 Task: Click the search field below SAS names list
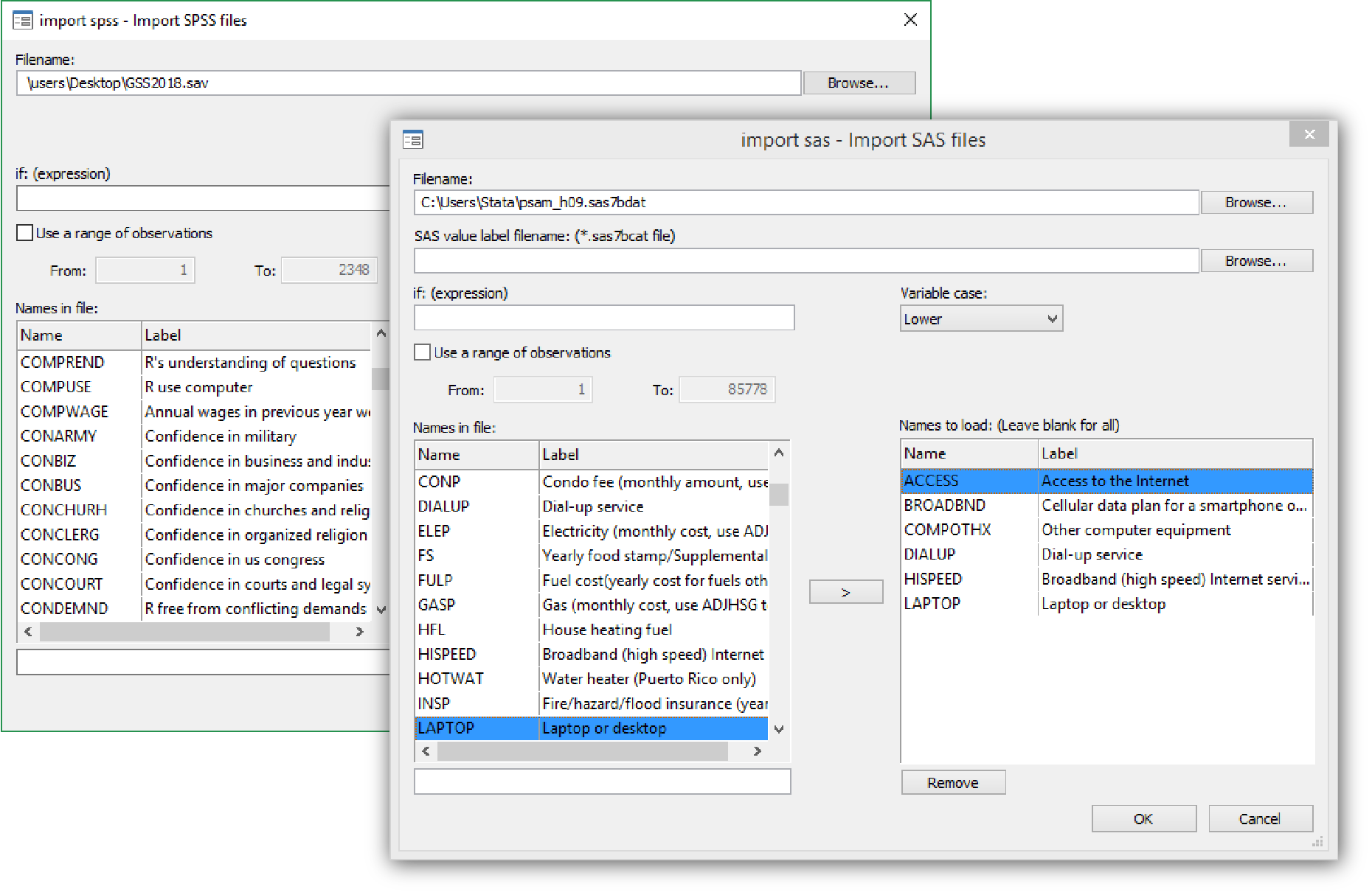(603, 781)
